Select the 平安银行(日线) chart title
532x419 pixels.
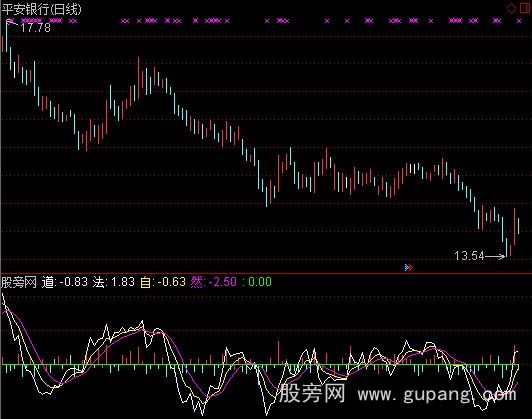click(42, 9)
